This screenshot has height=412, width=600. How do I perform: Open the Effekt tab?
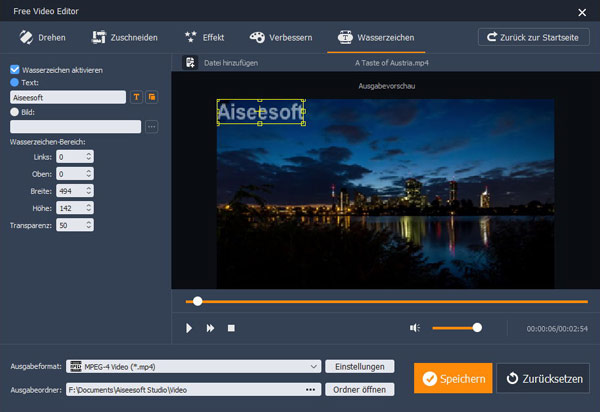click(204, 37)
